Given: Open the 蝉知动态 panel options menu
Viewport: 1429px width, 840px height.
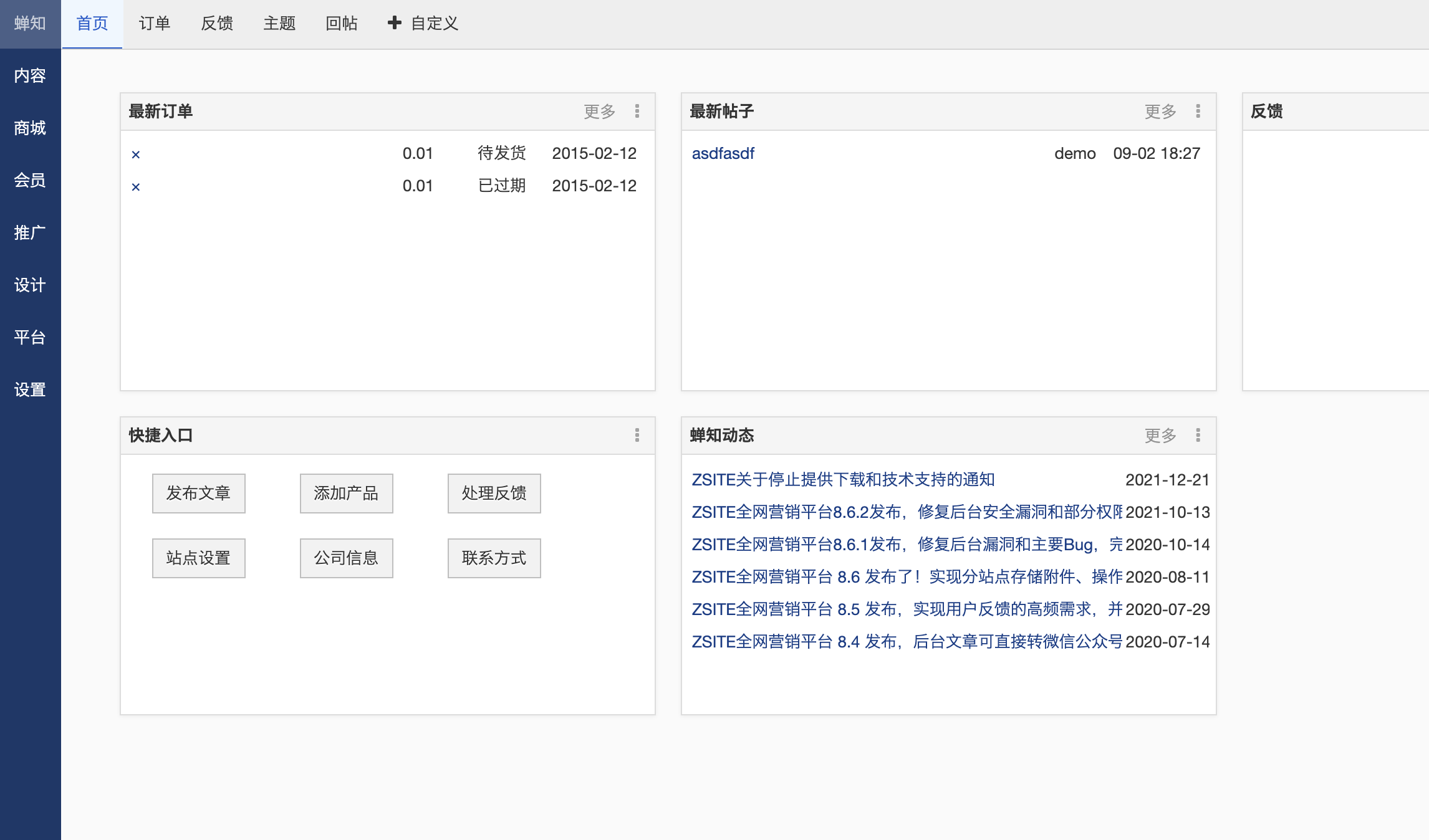Looking at the screenshot, I should point(1198,435).
